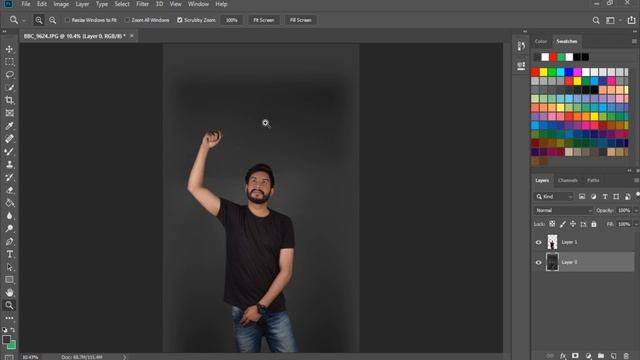Select the Brush tool
The image size is (640, 360).
tap(9, 151)
